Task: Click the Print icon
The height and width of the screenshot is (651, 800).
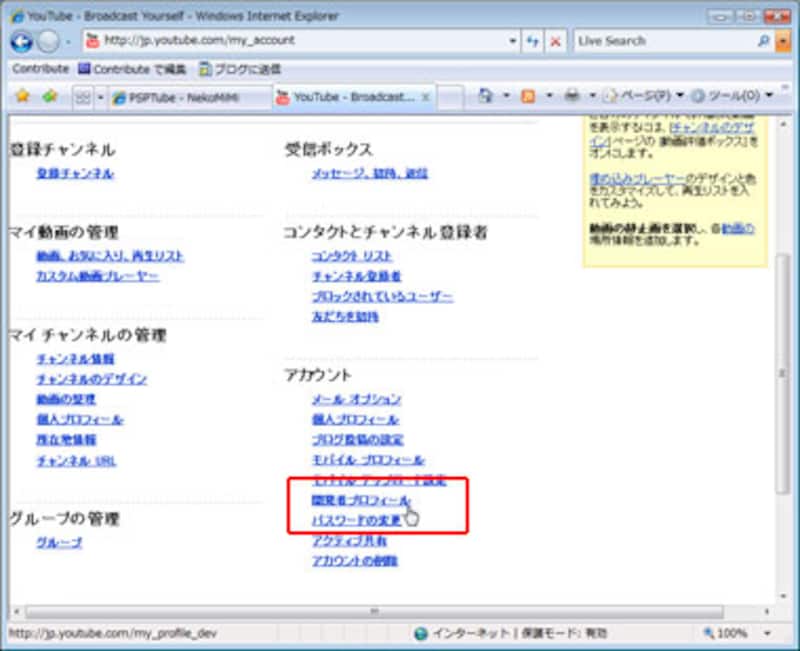Action: click(x=571, y=97)
